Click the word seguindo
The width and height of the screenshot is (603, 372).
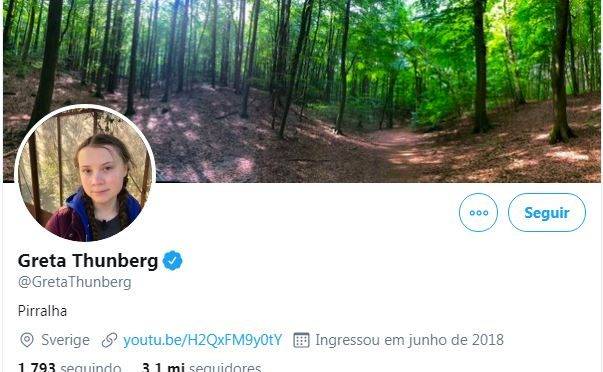tap(91, 367)
